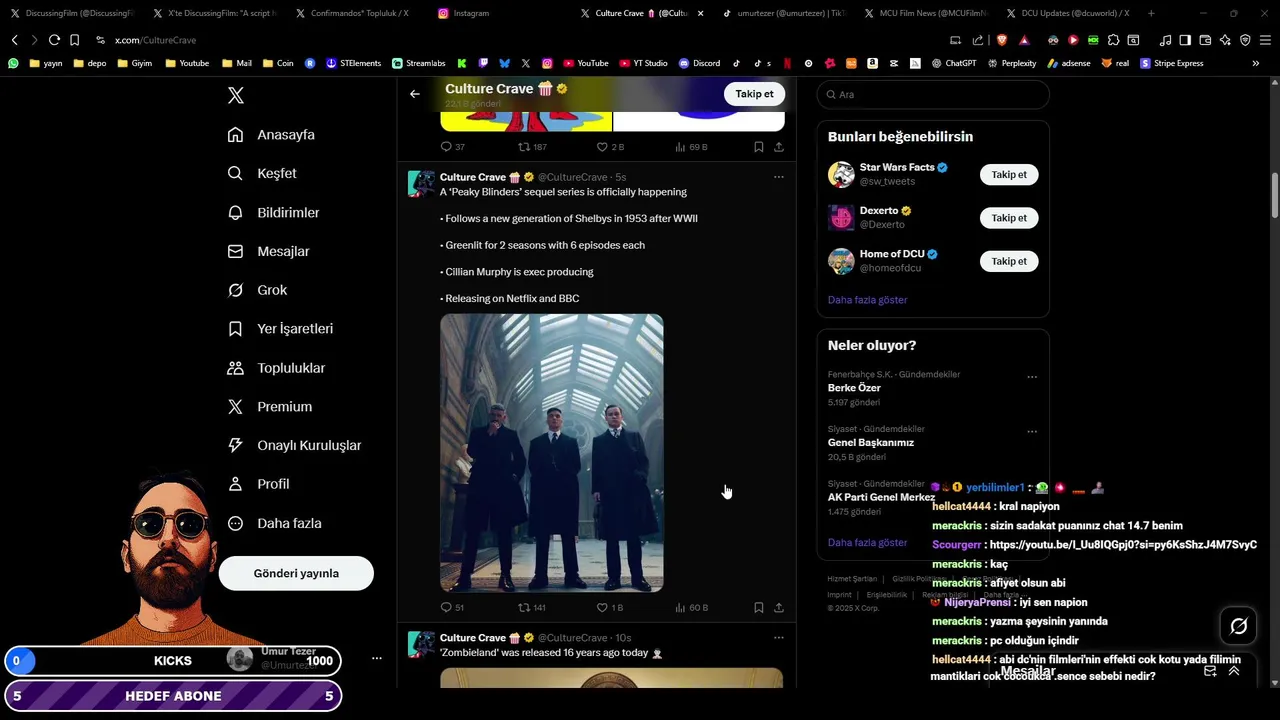Bookmark this page in the address bar
Image resolution: width=1280 pixels, height=720 pixels.
click(75, 40)
